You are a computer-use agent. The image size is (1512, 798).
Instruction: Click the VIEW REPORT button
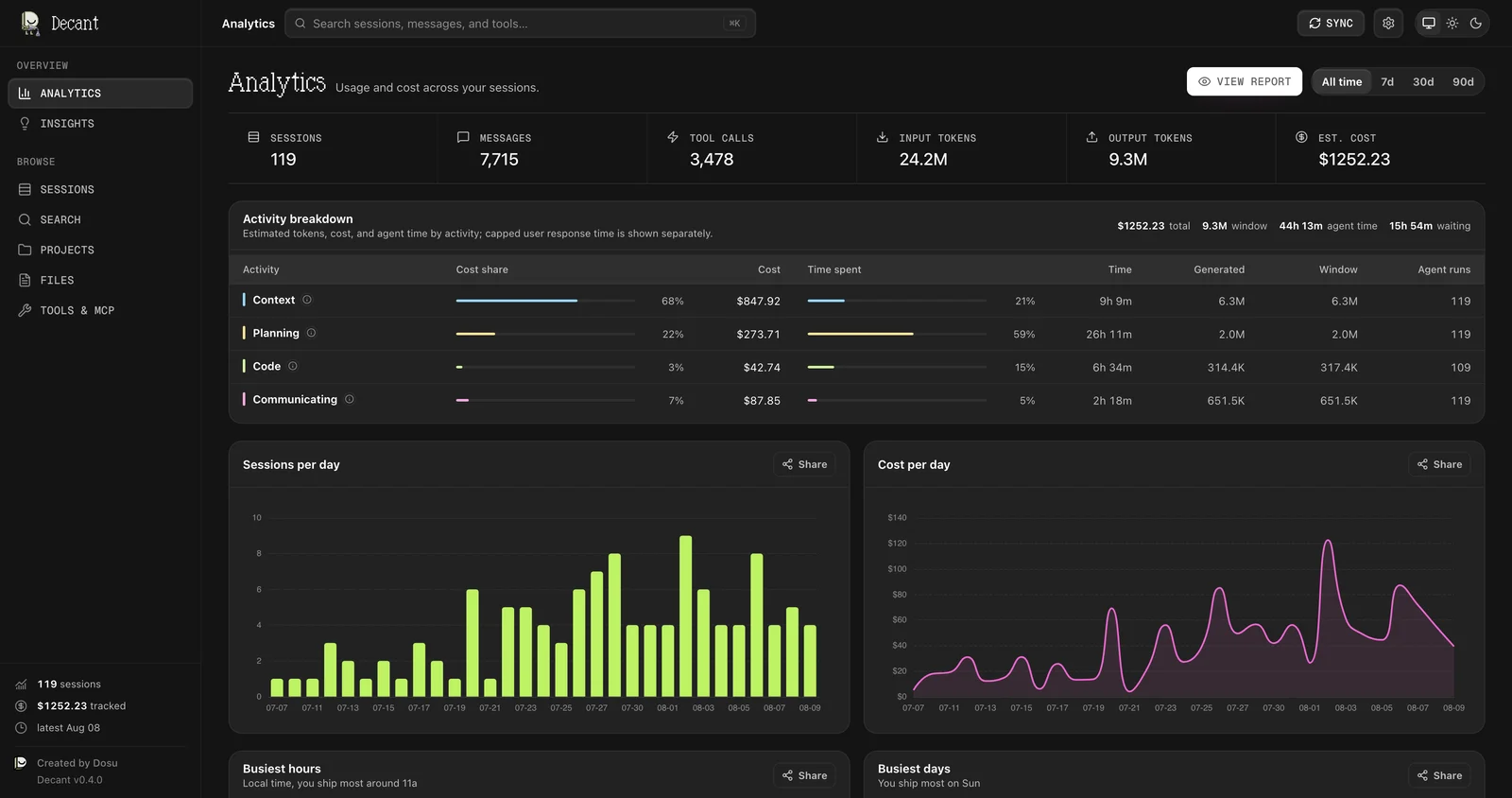(1245, 82)
